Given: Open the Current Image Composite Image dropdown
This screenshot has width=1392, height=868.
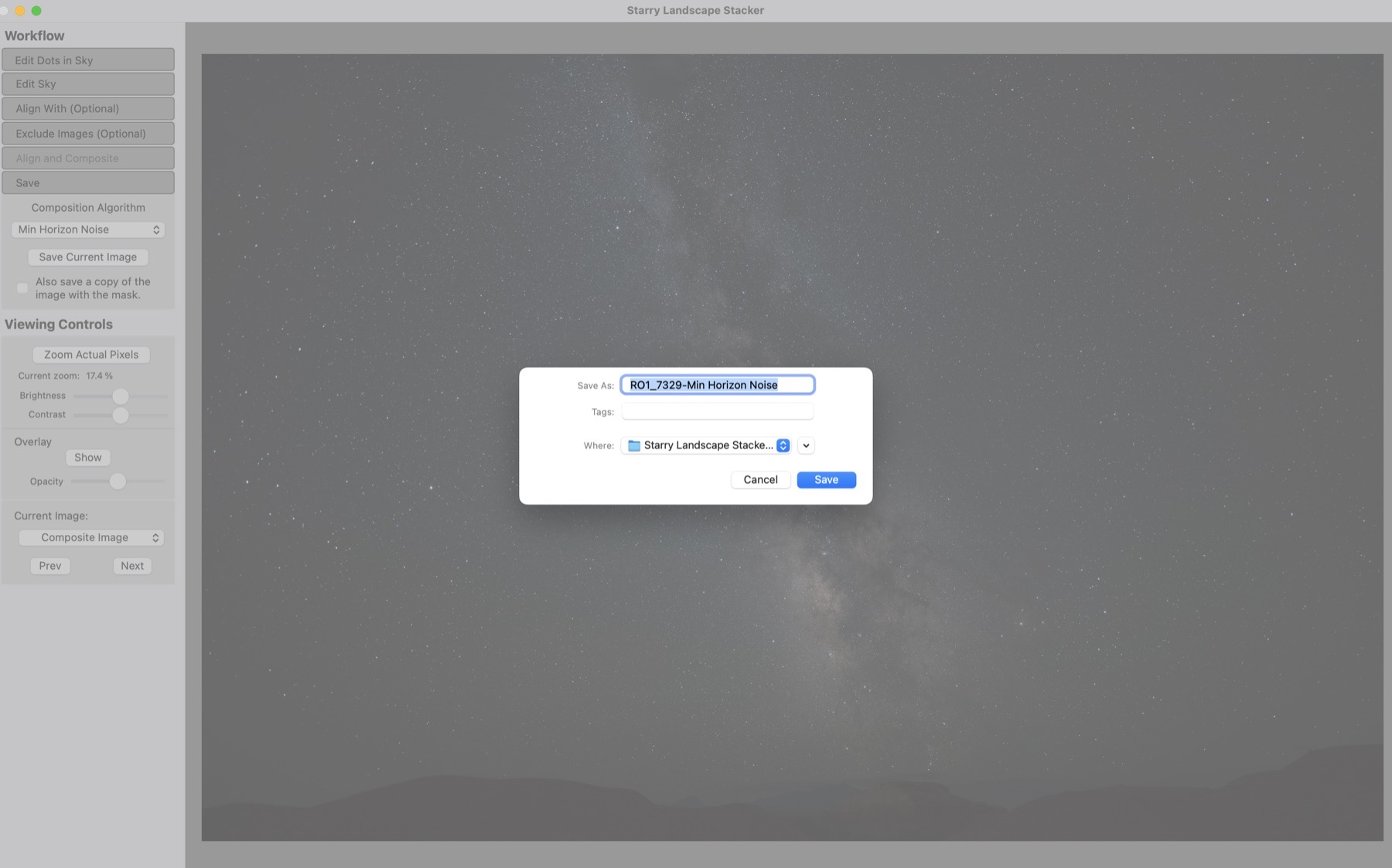Looking at the screenshot, I should (91, 538).
